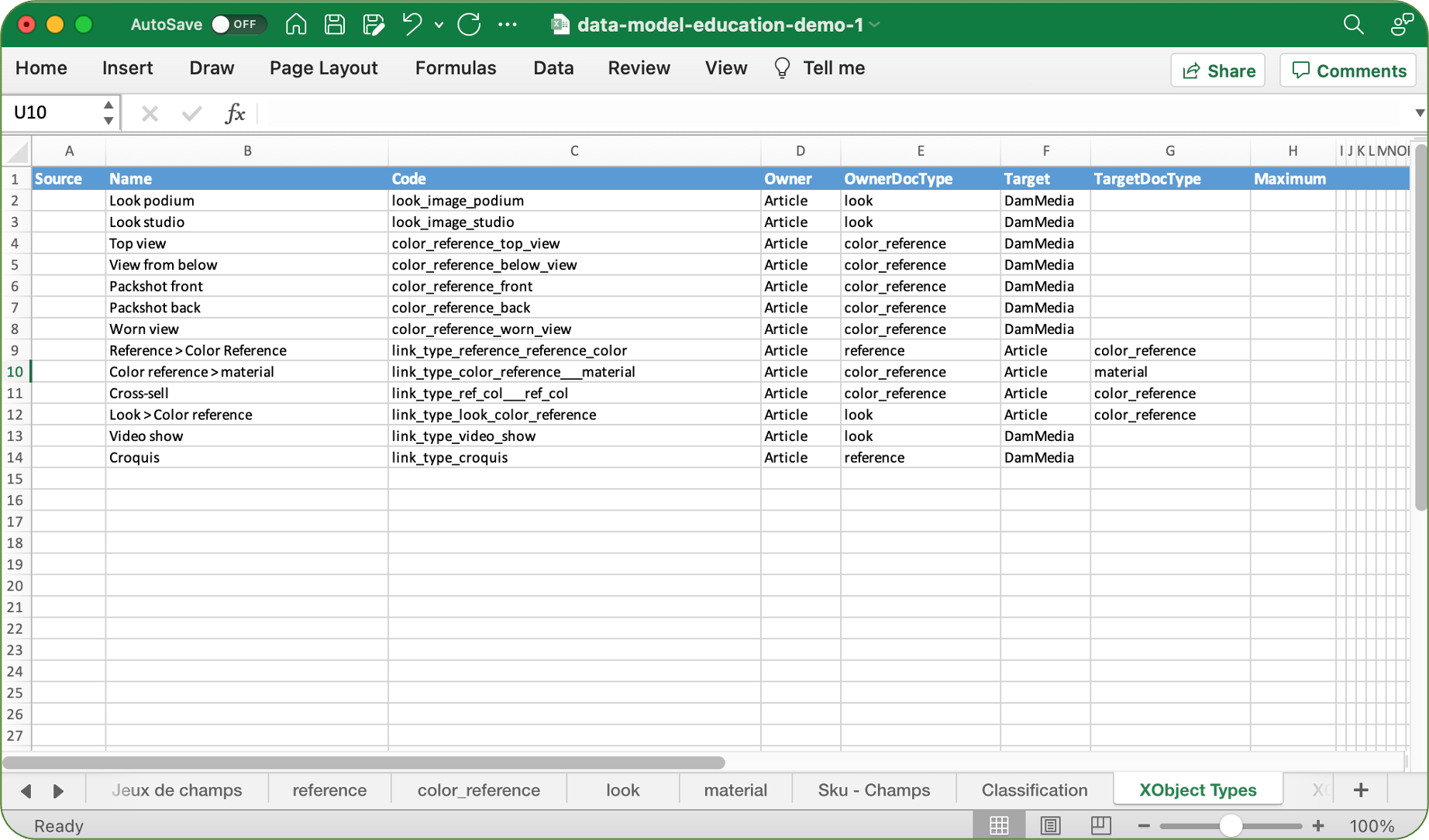Expand the formula bar with the arrow

[1419, 114]
